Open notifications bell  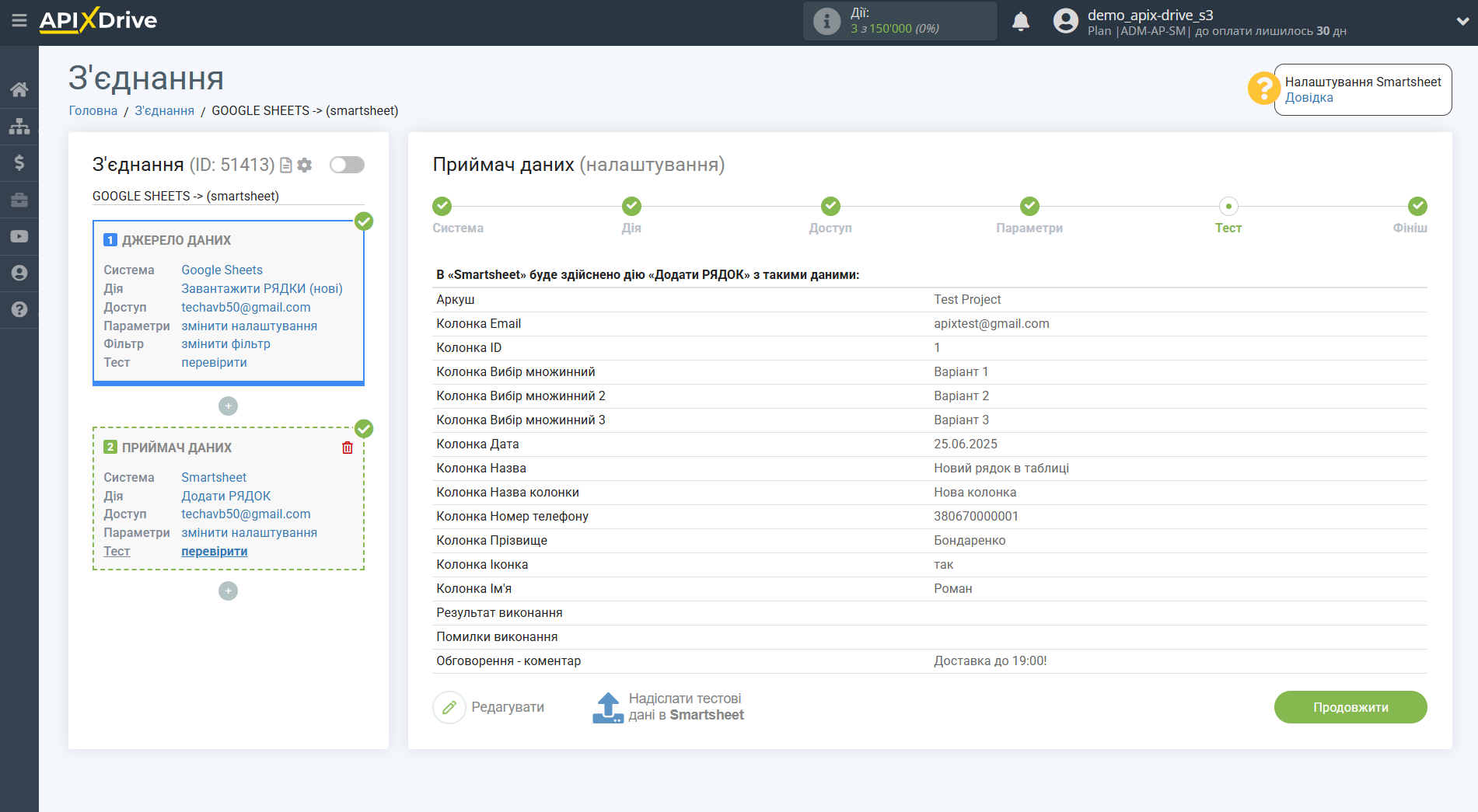point(1021,21)
